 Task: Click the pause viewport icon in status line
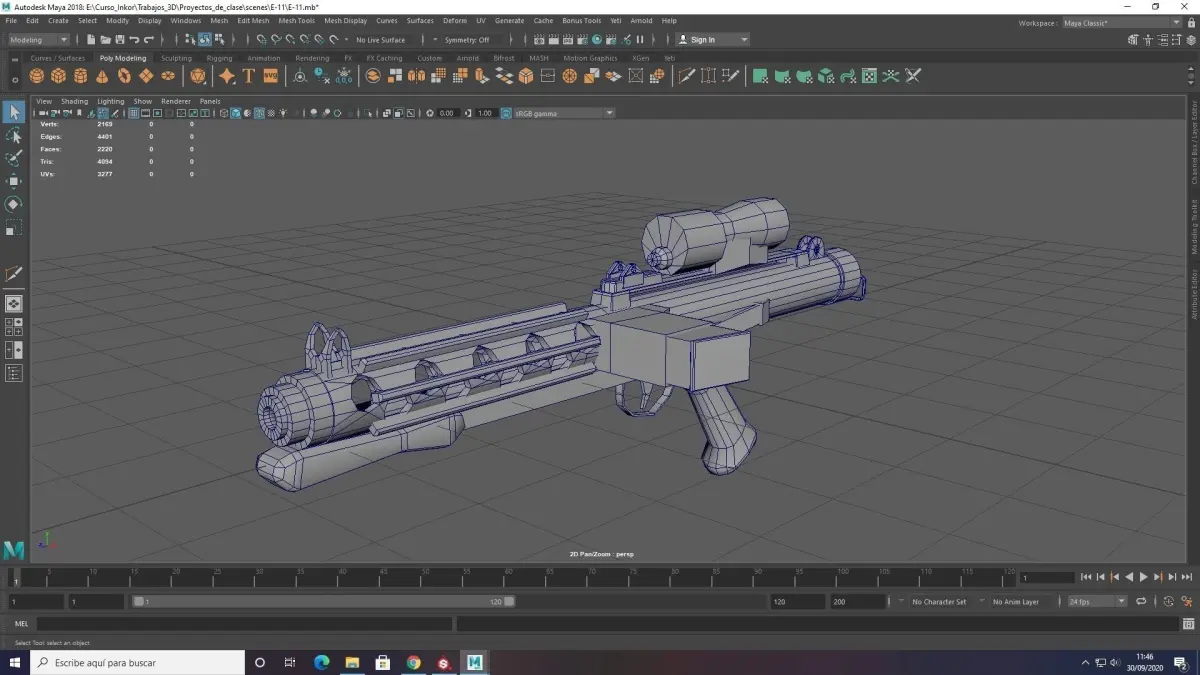(x=641, y=40)
